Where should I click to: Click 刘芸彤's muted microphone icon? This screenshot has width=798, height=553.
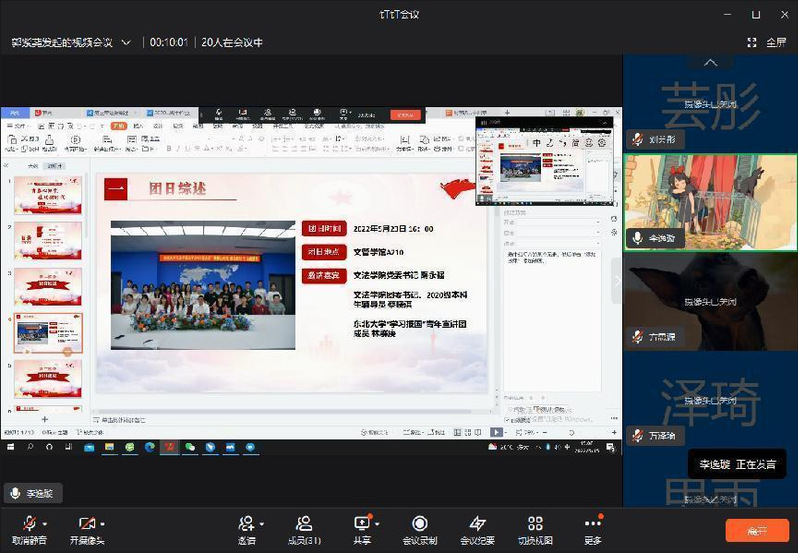click(x=637, y=139)
